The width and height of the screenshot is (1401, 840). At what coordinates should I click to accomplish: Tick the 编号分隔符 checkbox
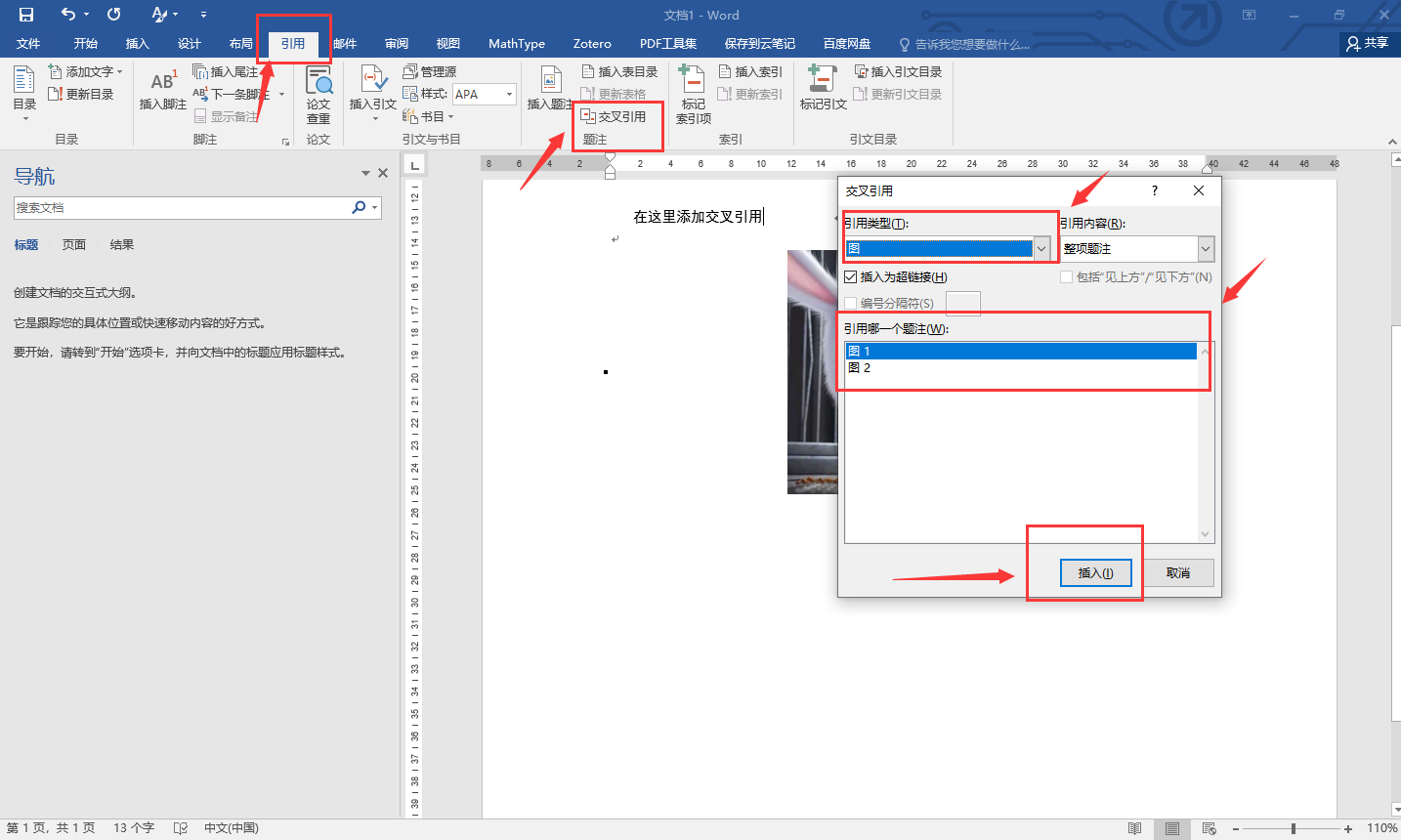851,304
